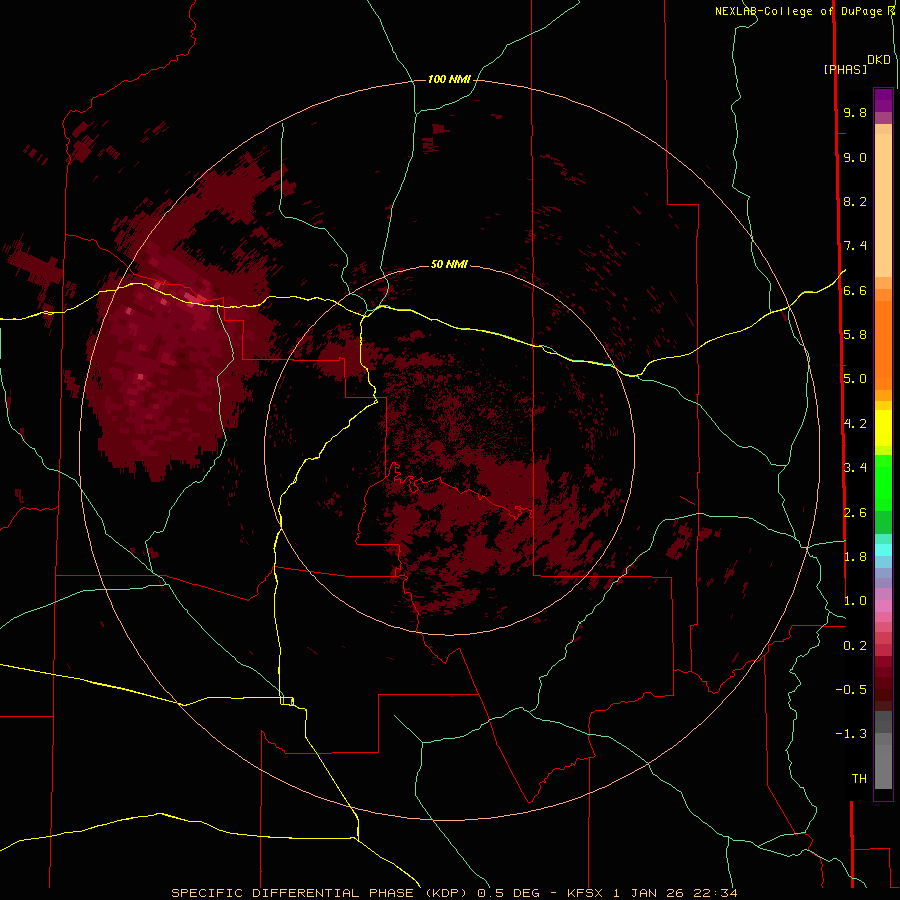900x900 pixels.
Task: Select the -1.3 value on color scale
Action: (x=851, y=734)
